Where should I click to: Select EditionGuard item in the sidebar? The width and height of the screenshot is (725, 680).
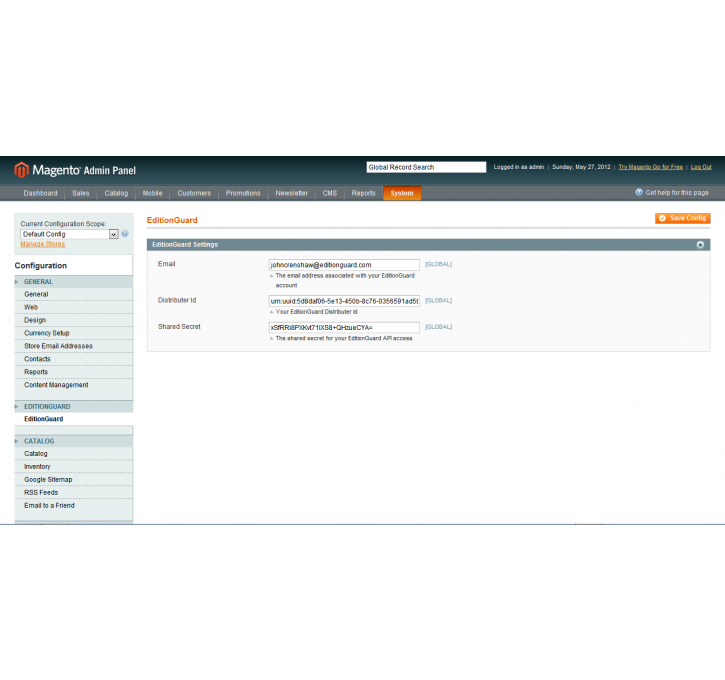(x=74, y=419)
